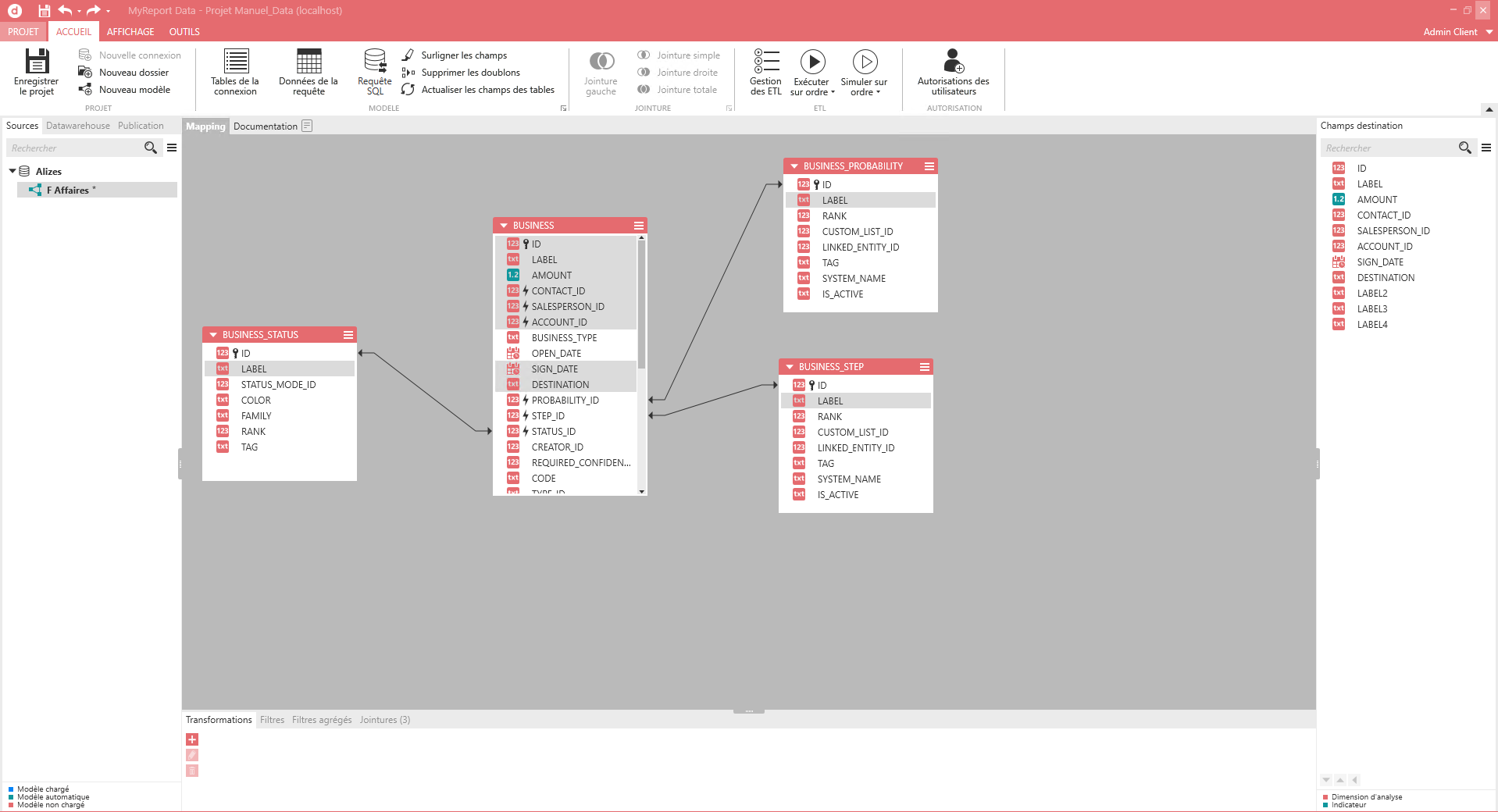The width and height of the screenshot is (1498, 812).
Task: Add a new transformation with plus icon
Action: [192, 739]
